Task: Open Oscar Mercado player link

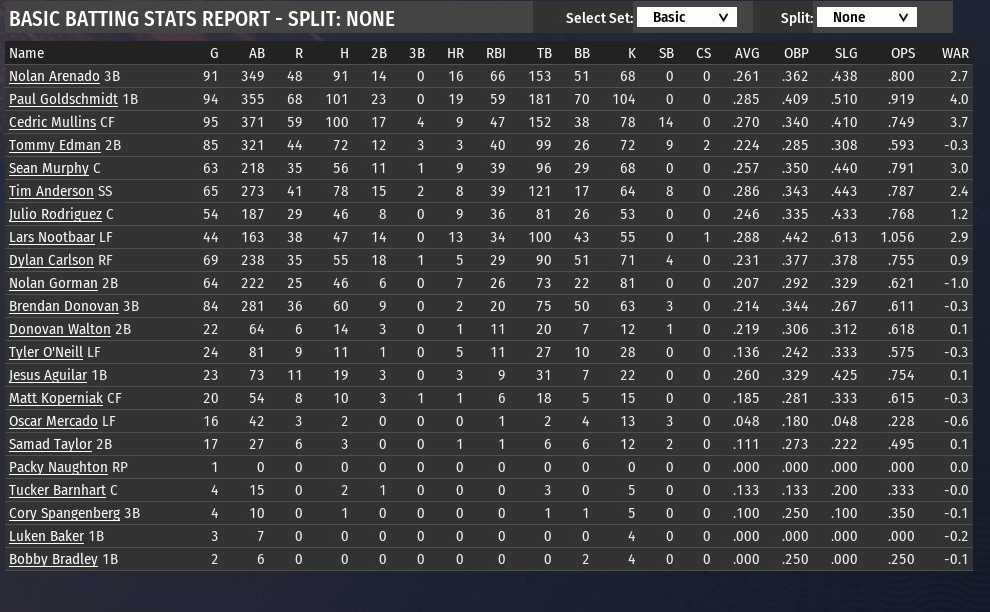Action: click(54, 421)
